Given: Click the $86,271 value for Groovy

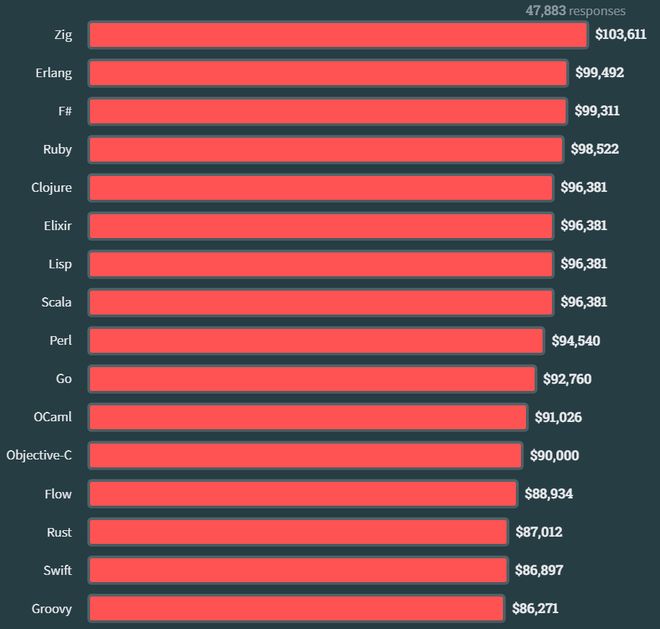Looking at the screenshot, I should (x=535, y=608).
